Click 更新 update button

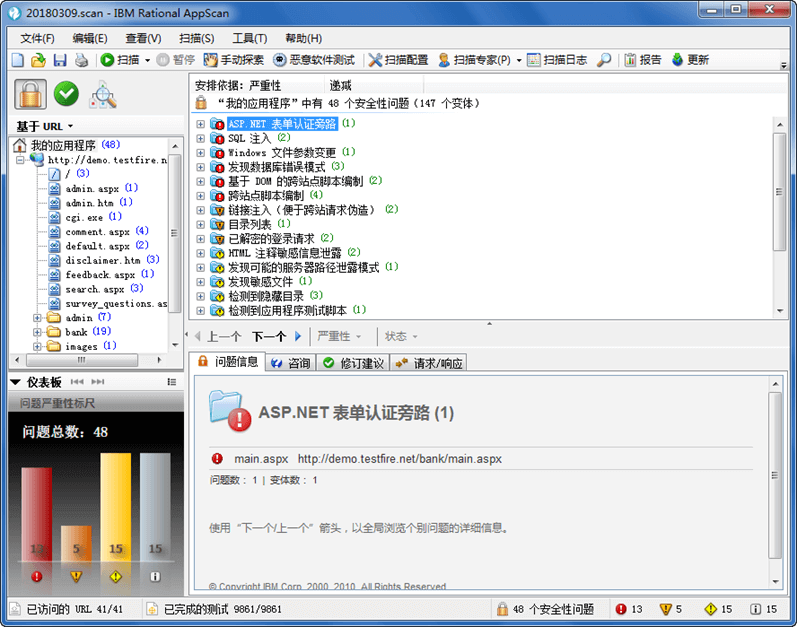pyautogui.click(x=690, y=60)
